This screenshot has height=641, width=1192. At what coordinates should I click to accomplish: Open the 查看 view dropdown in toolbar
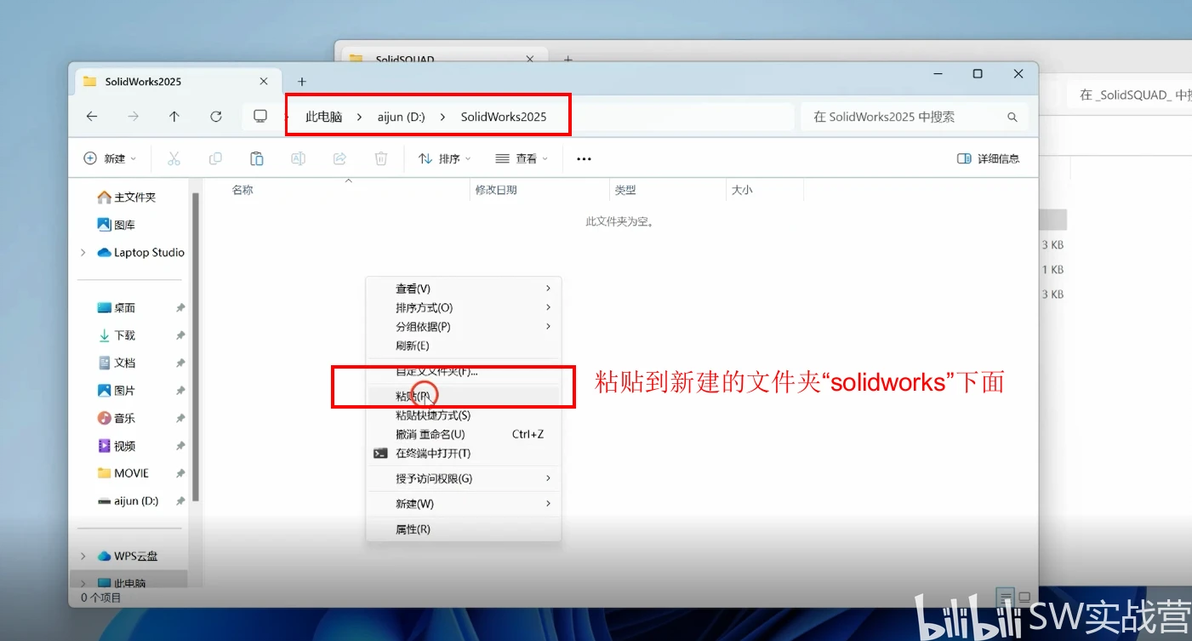click(x=522, y=158)
